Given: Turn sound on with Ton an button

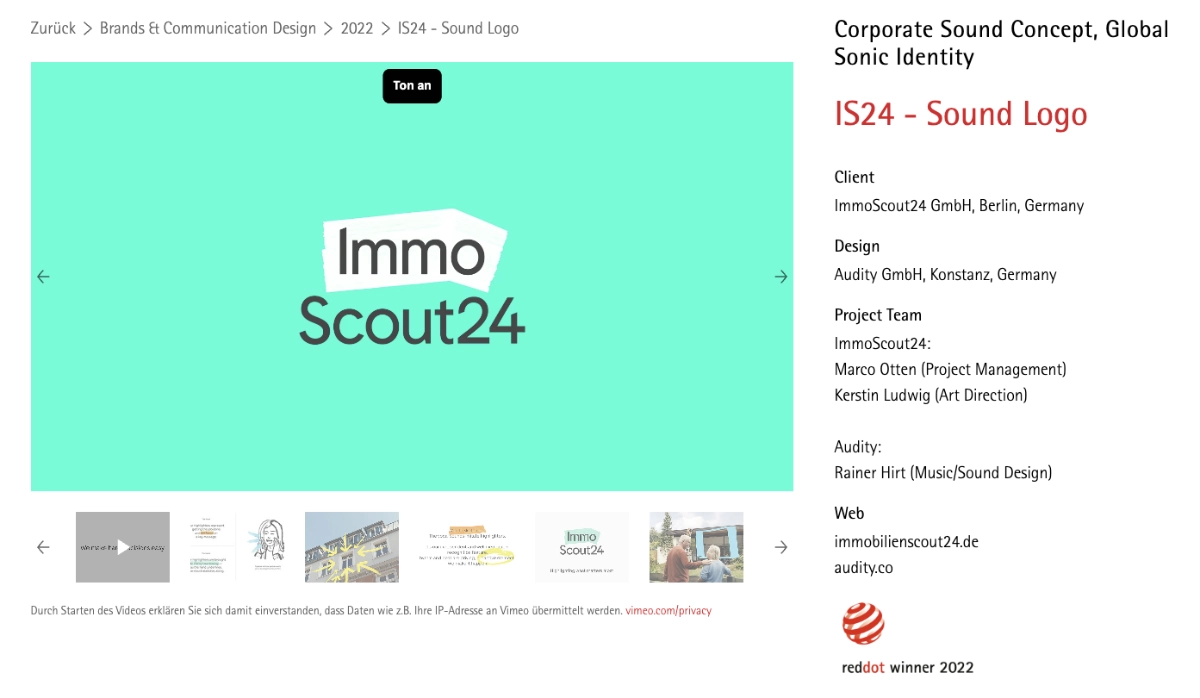Looking at the screenshot, I should pos(412,86).
